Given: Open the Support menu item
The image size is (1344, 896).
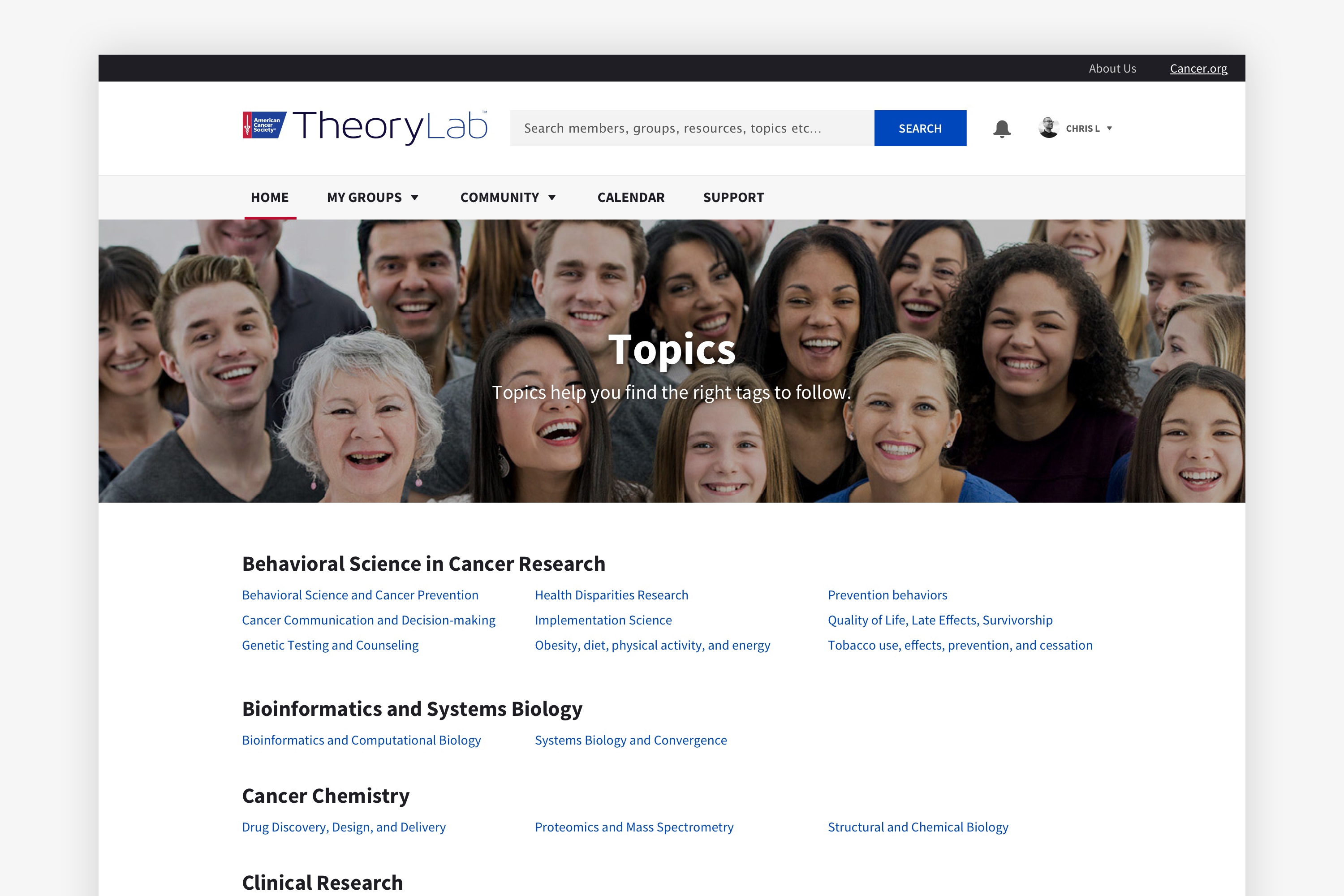Looking at the screenshot, I should tap(733, 198).
